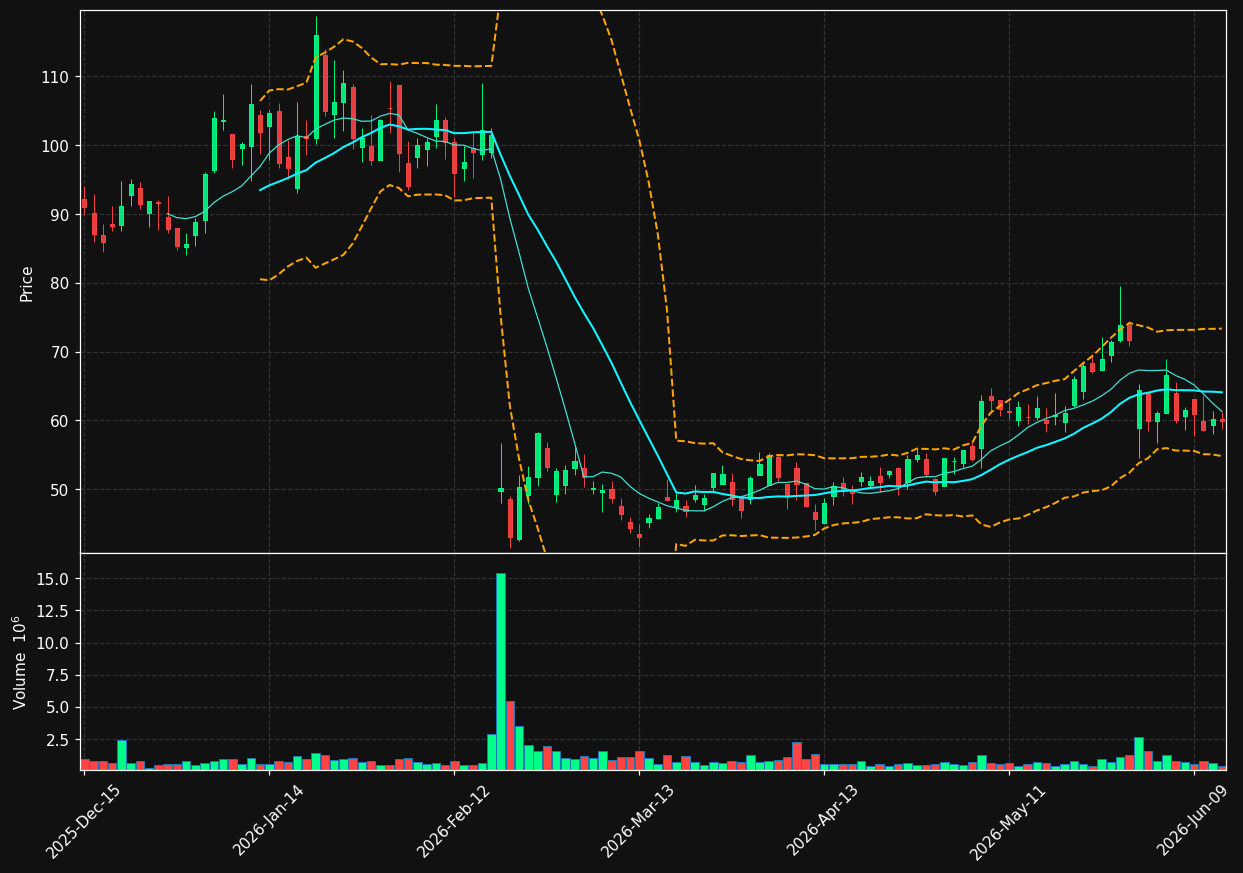Click the tall red volume bar after the spike
This screenshot has height=873, width=1243.
click(510, 735)
